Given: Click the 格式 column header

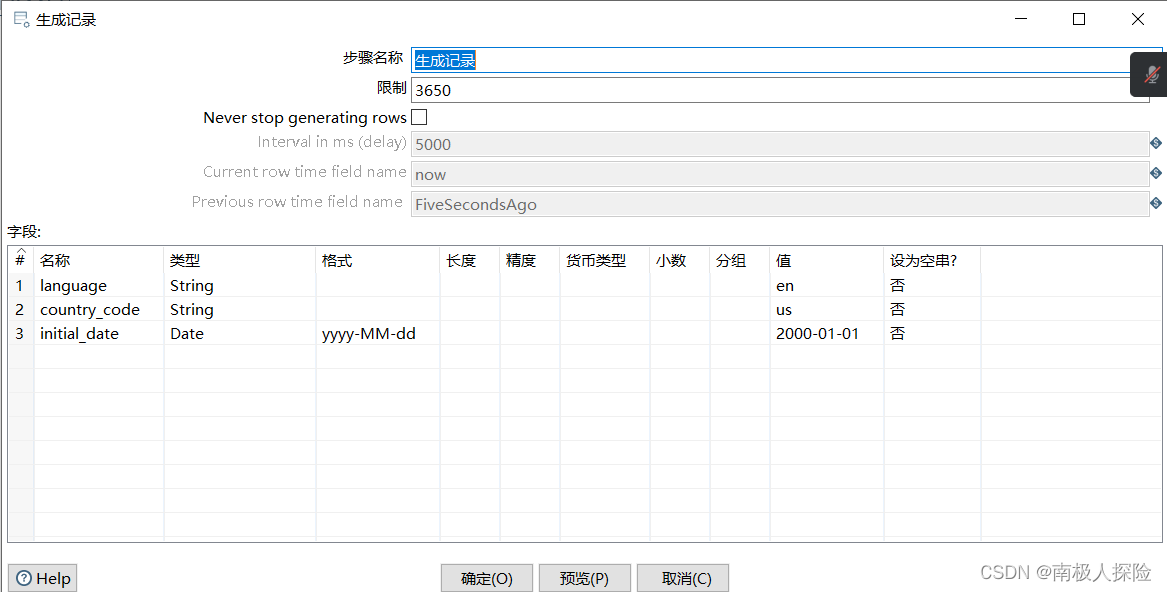Looking at the screenshot, I should point(378,261).
